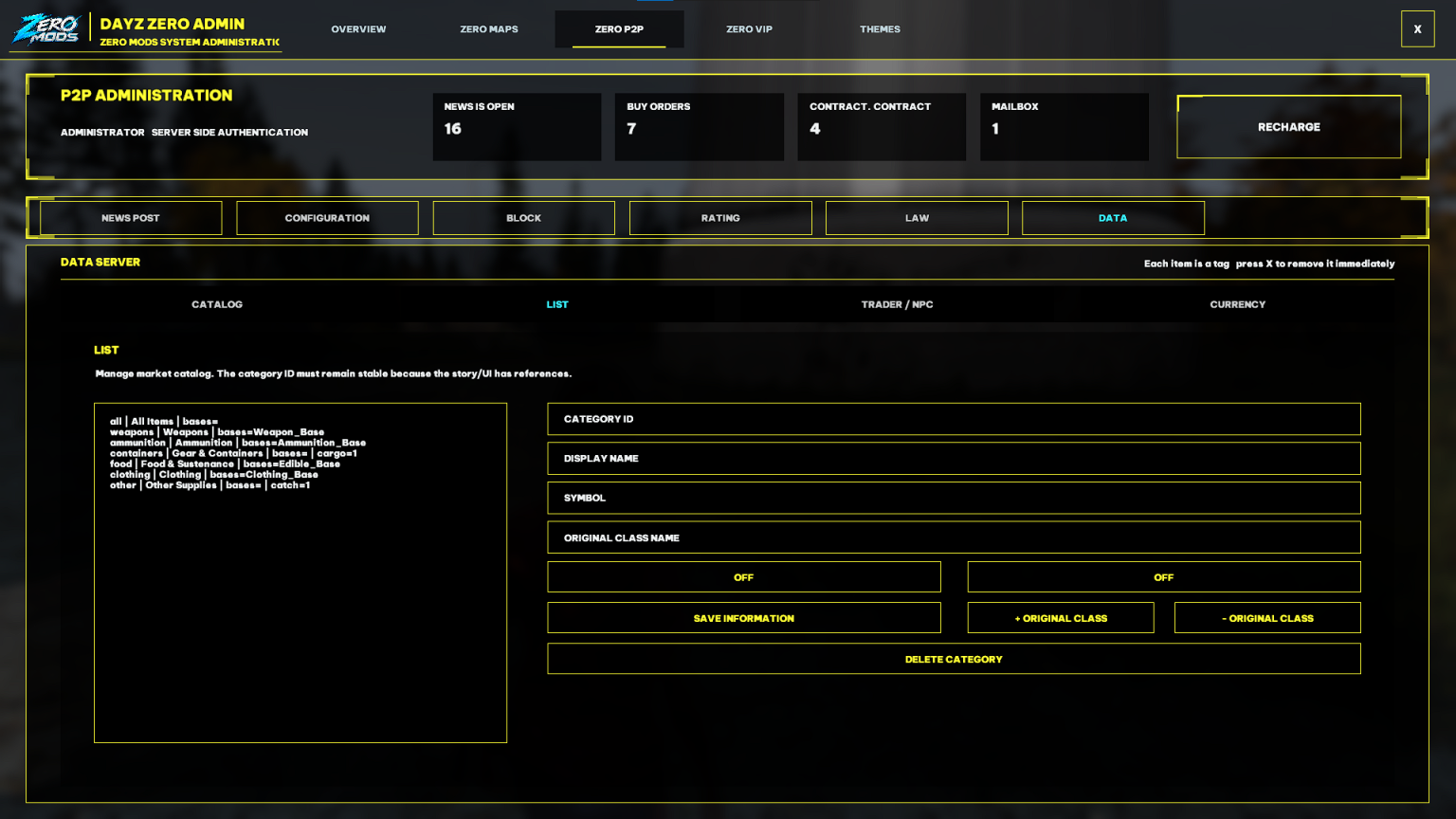Select the 'all | All Items' list row

(164, 422)
